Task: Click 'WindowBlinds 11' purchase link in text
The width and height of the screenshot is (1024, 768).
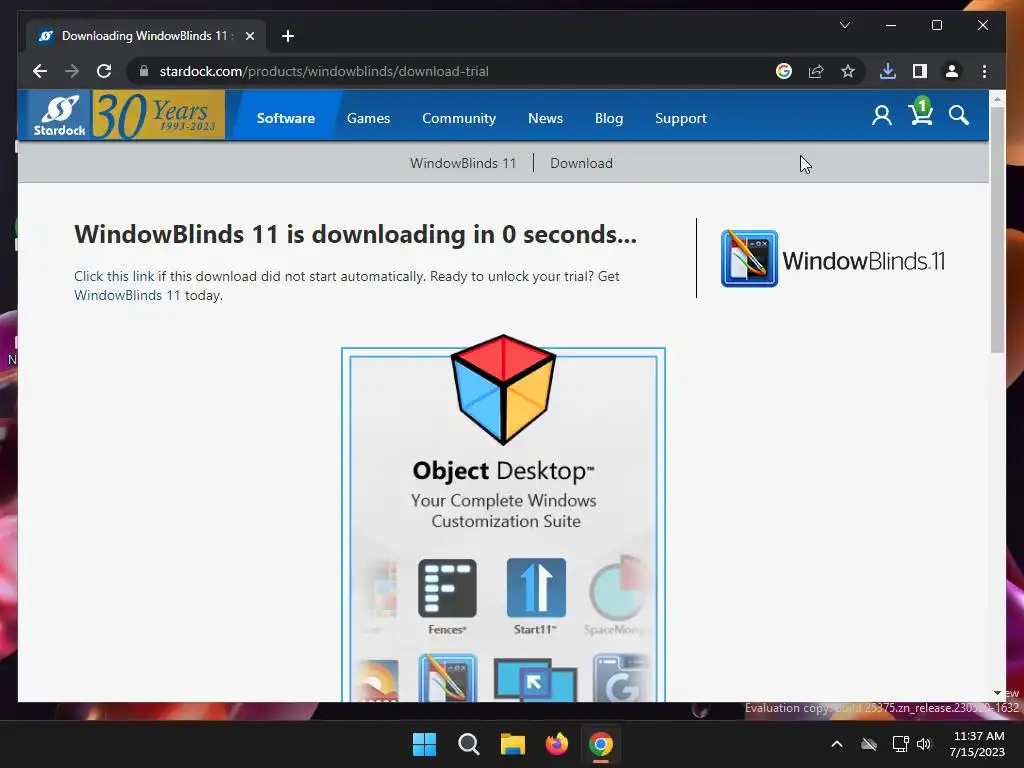Action: pyautogui.click(x=127, y=295)
